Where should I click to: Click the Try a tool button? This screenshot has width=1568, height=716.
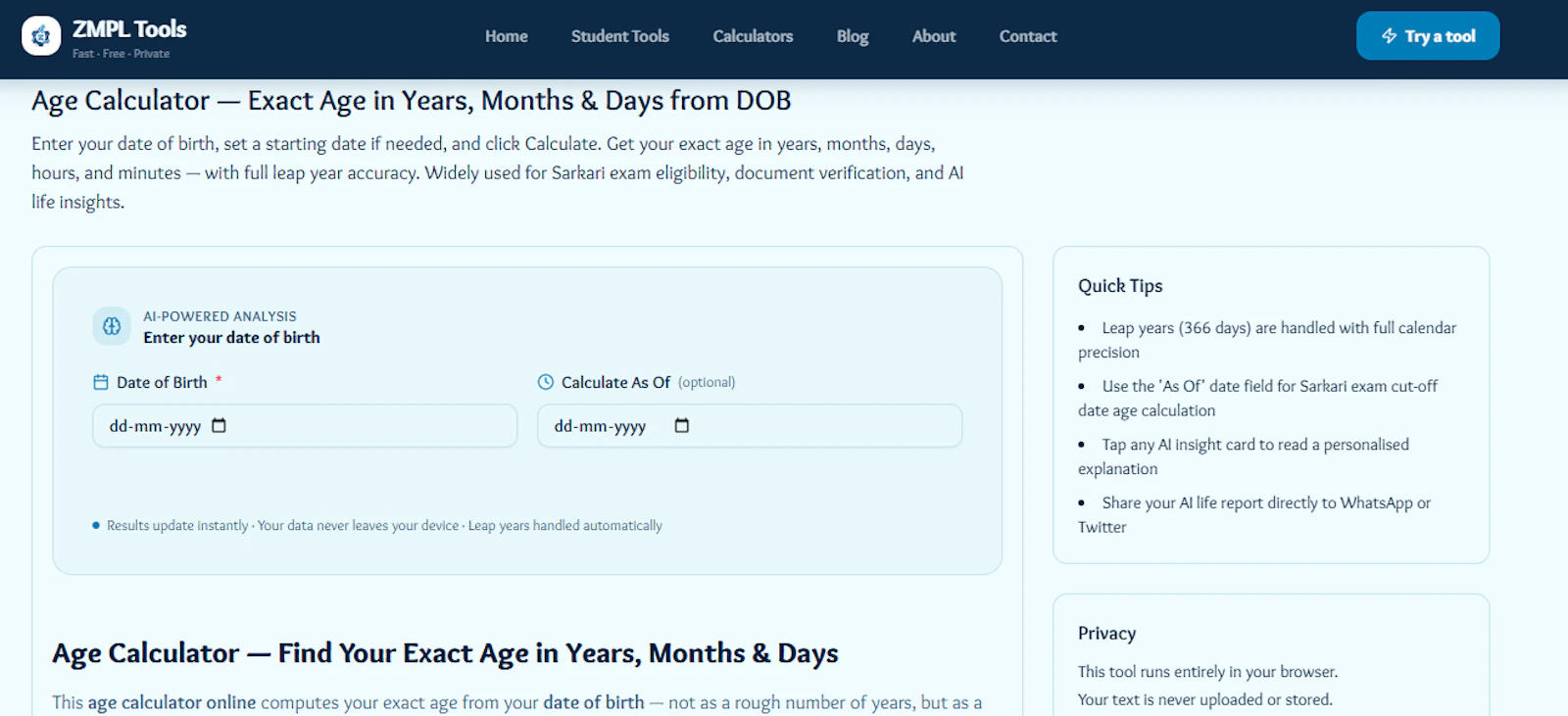click(1428, 36)
